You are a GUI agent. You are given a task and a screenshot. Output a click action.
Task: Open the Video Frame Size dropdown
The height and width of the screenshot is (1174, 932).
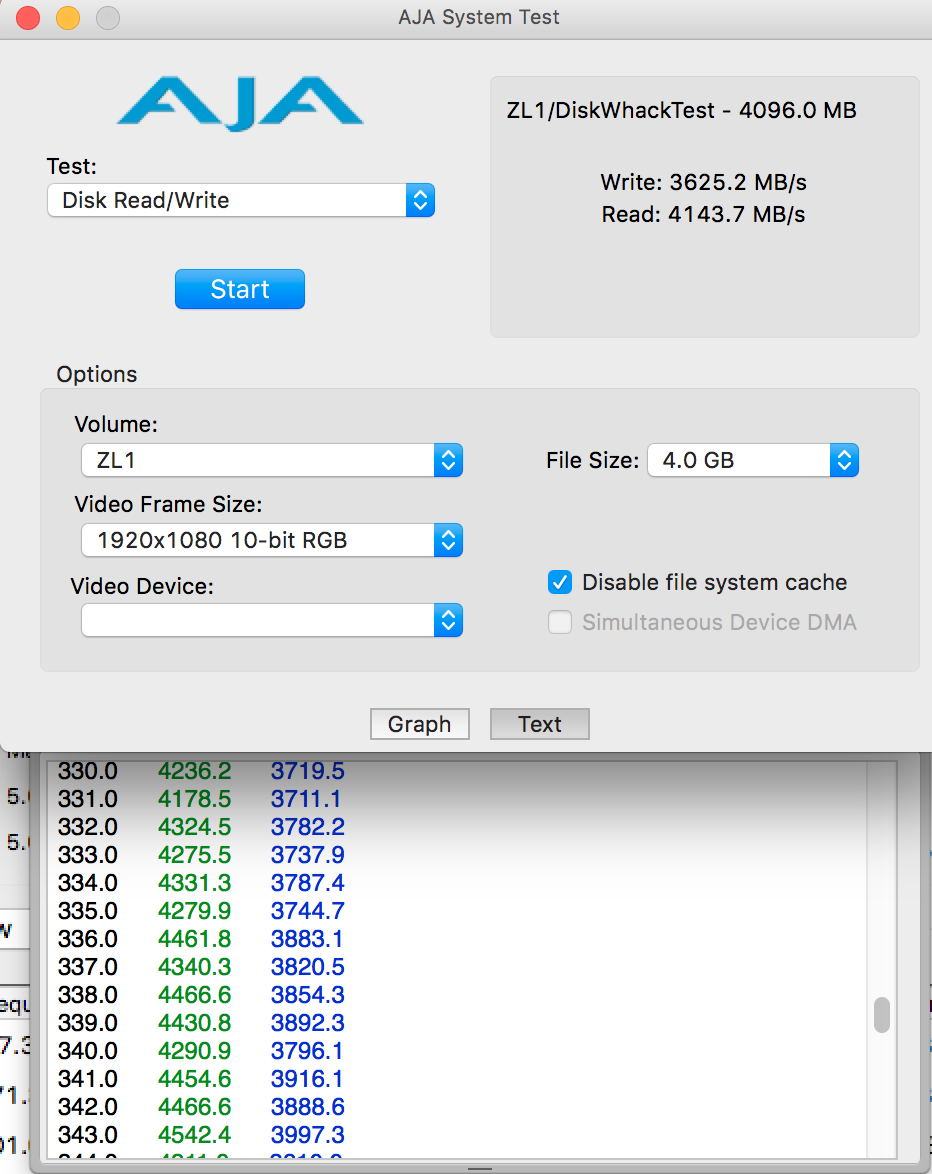[x=272, y=541]
